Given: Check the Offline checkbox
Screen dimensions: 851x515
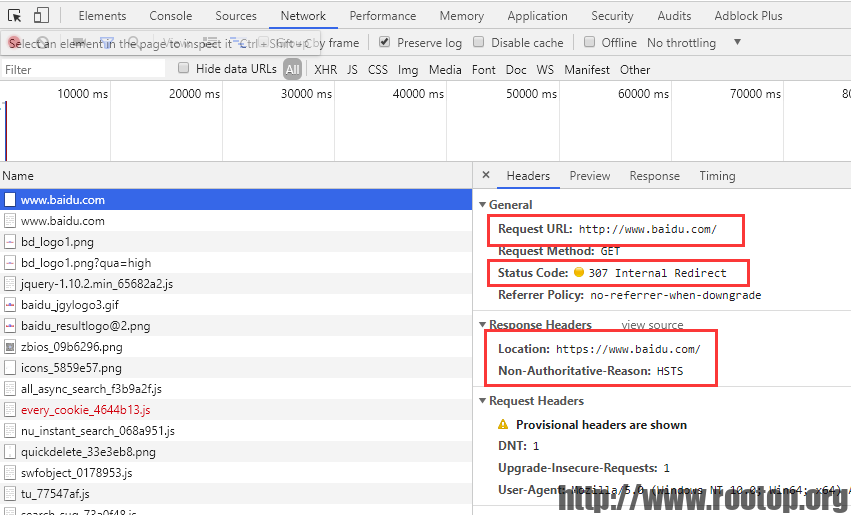Looking at the screenshot, I should coord(589,42).
